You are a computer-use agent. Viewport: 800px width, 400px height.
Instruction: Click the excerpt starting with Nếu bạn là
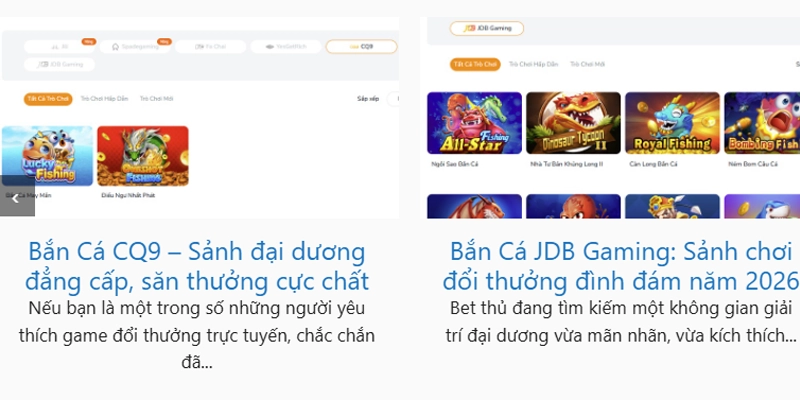click(x=196, y=336)
